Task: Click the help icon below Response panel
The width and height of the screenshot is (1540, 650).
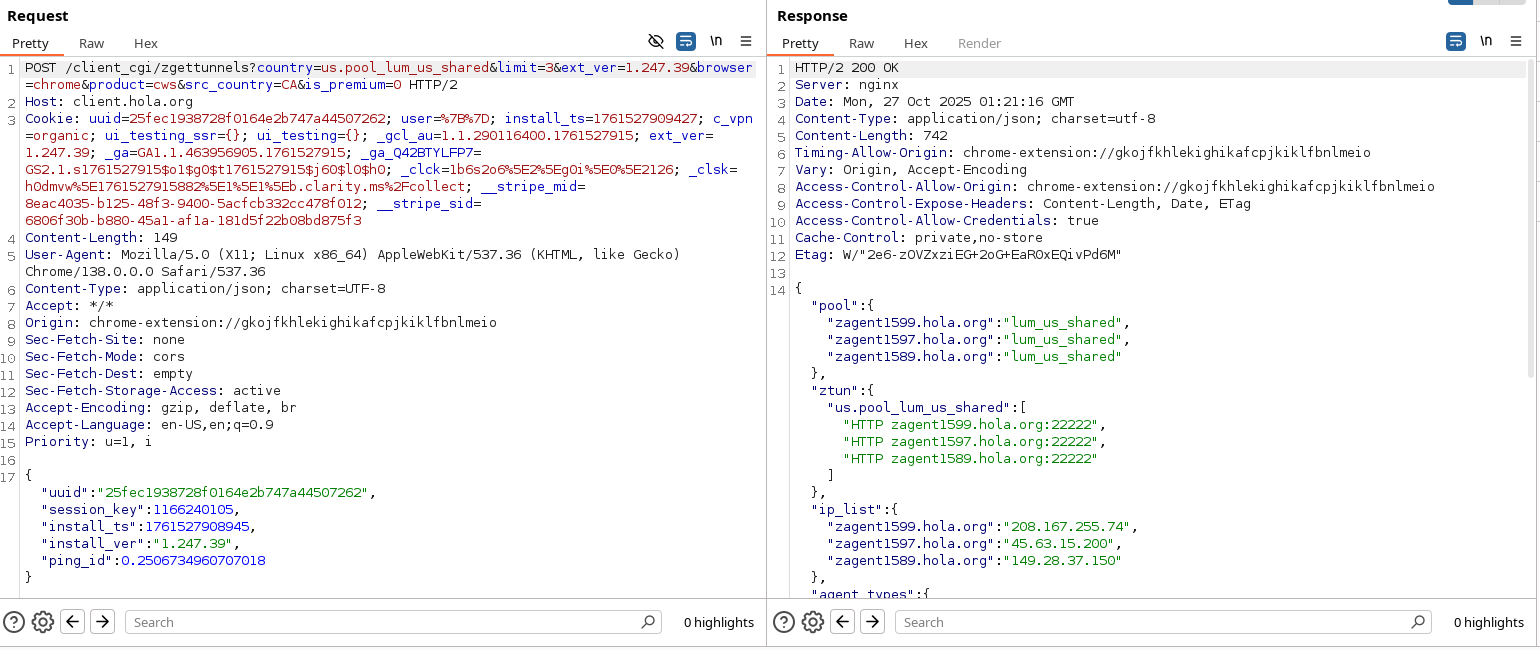Action: click(x=784, y=622)
